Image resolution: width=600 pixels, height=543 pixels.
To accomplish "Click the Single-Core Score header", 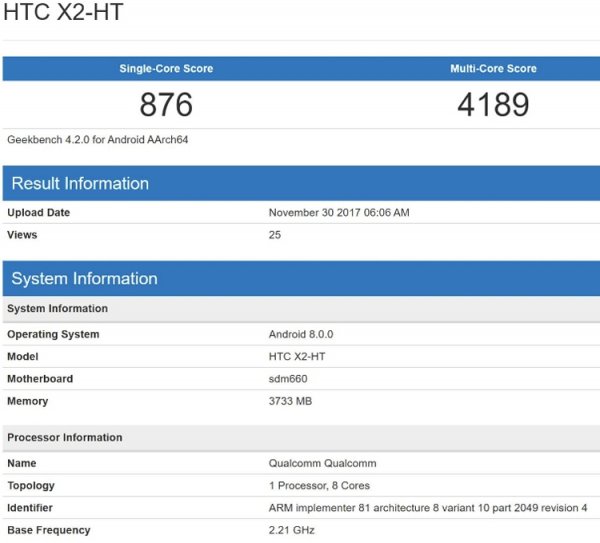I will coord(166,69).
